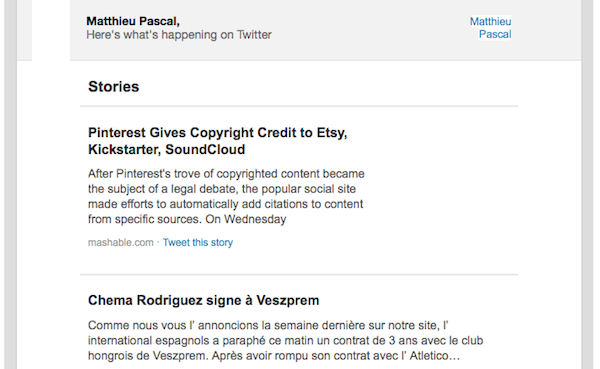Open the Pinterest story summary paragraph

pyautogui.click(x=226, y=196)
